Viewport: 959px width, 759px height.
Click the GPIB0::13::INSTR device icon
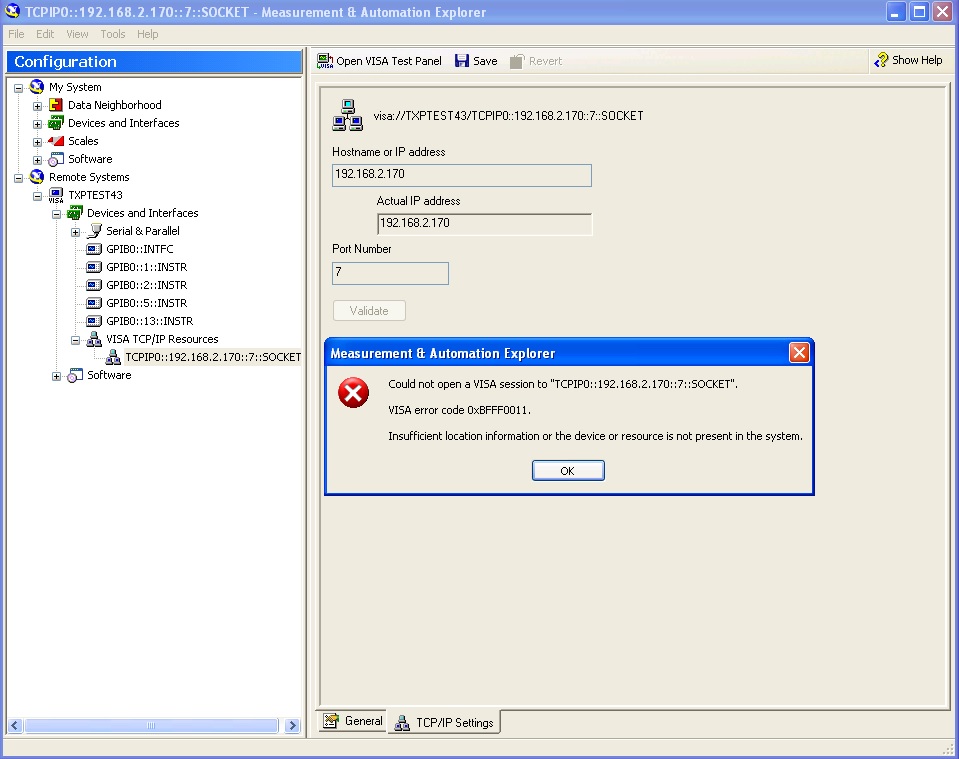pyautogui.click(x=94, y=321)
